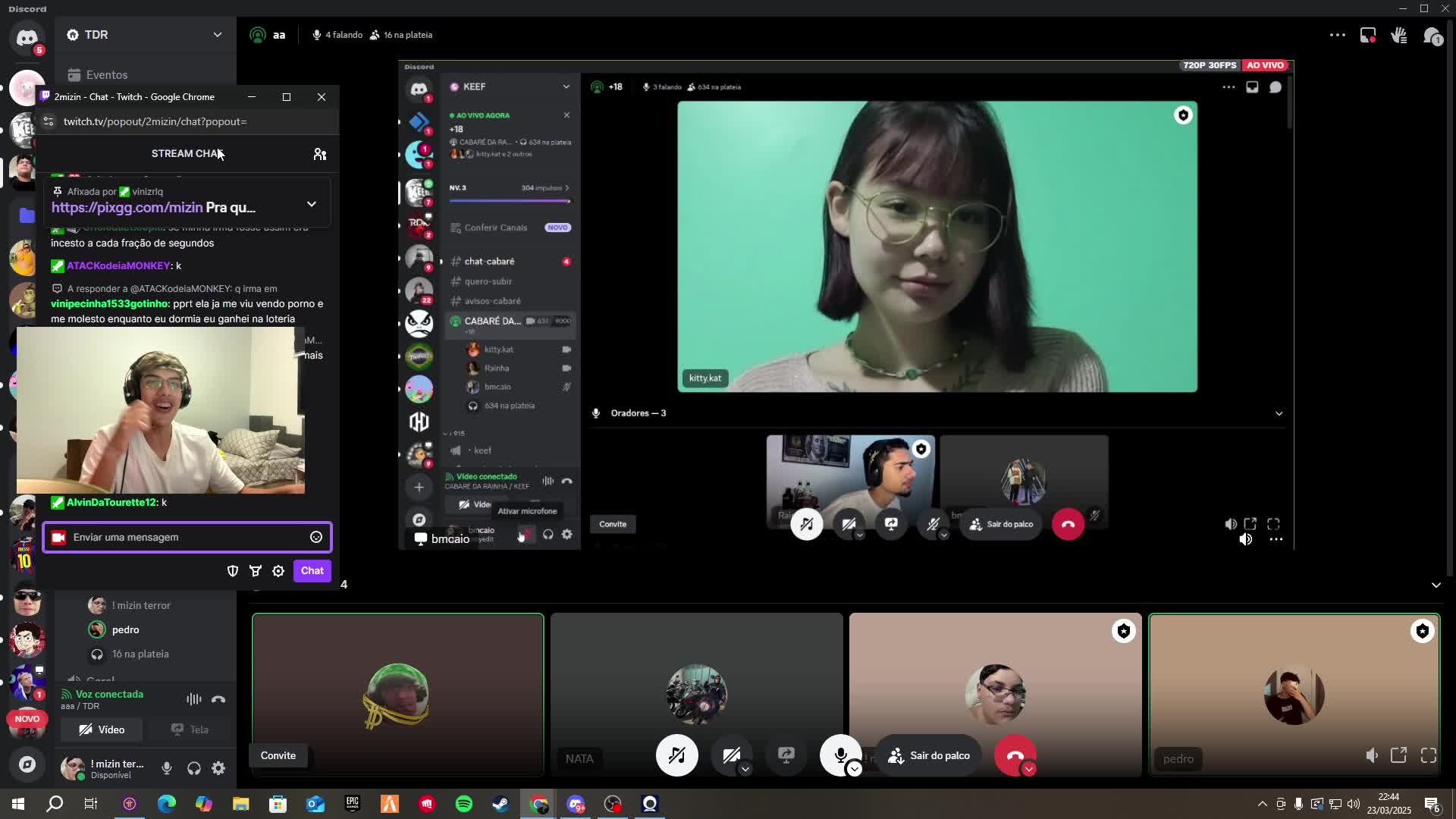Open Twitch chat settings gear
The height and width of the screenshot is (819, 1456).
(278, 571)
